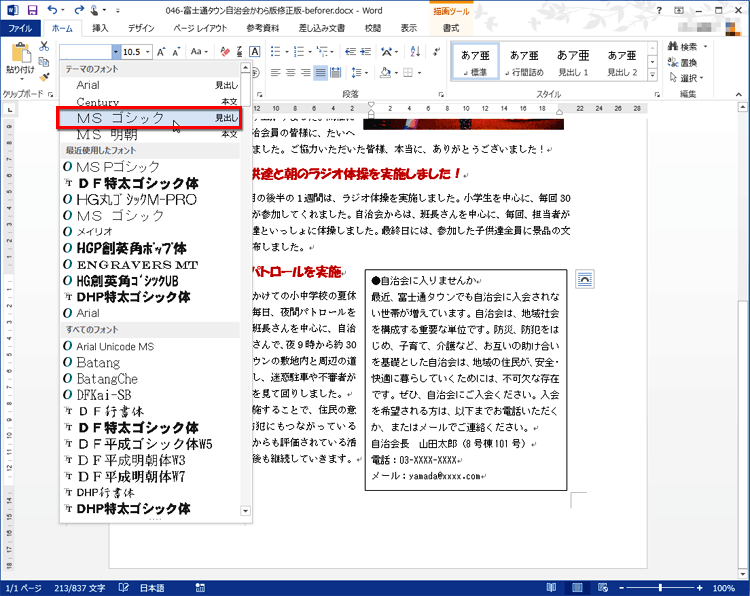Open line spacing options
The width and height of the screenshot is (750, 596).
pos(360,73)
